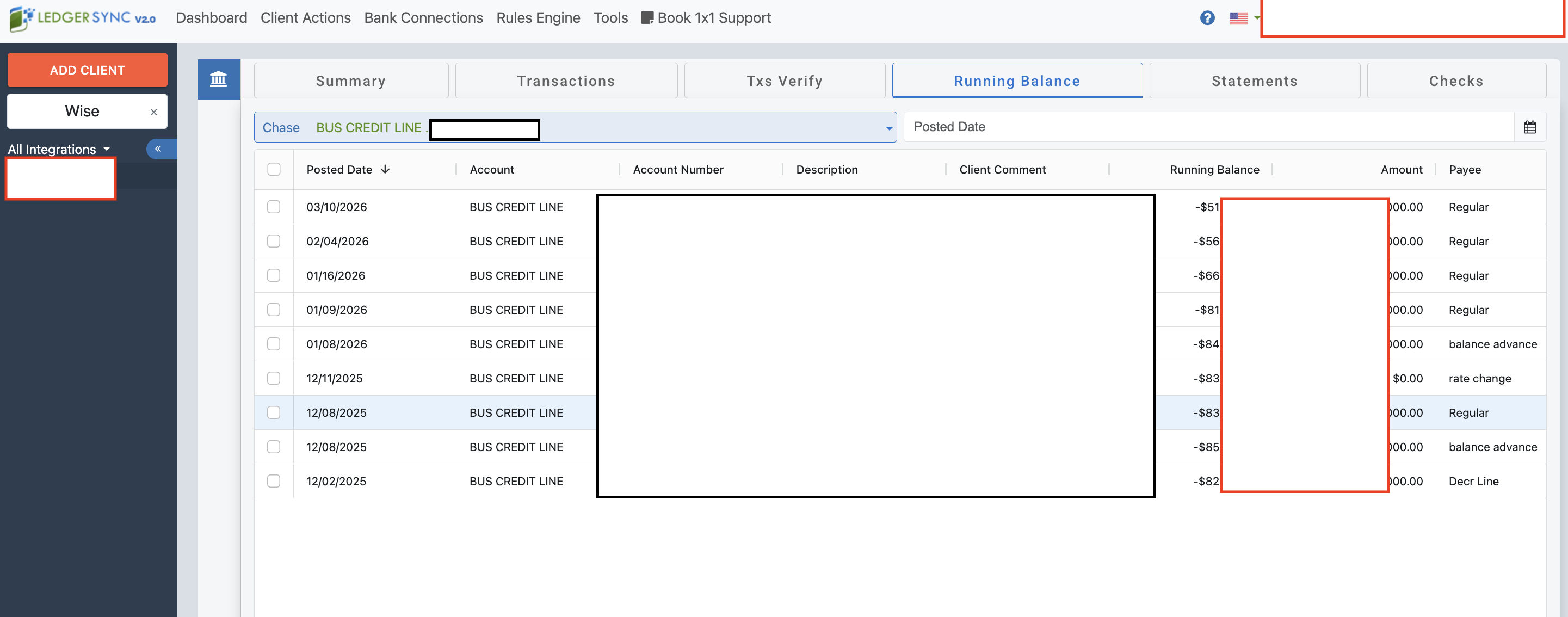Click the Posted Date filter field

[x=1208, y=127]
